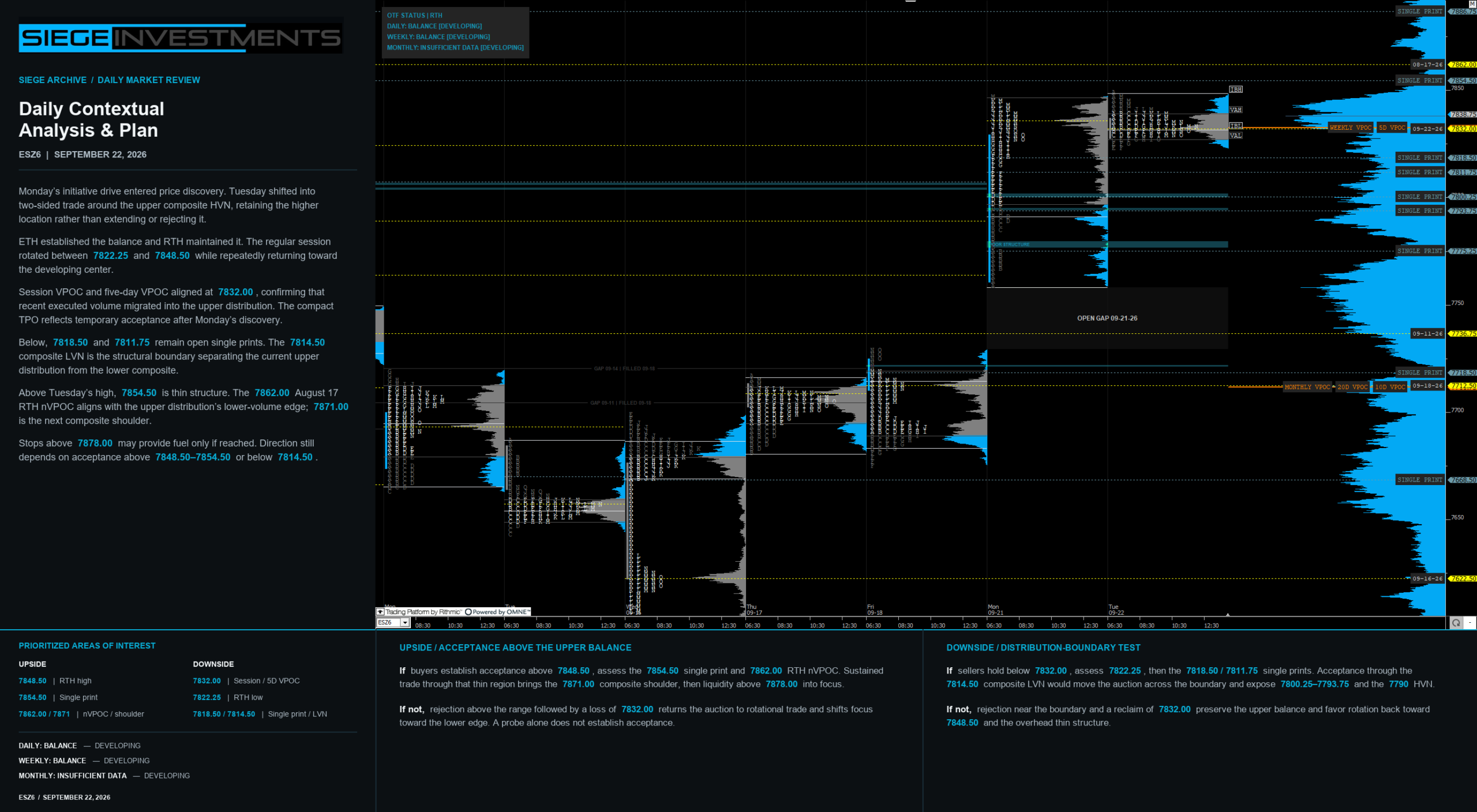Select the IBL level label
This screenshot has width=1477, height=812.
click(1236, 126)
